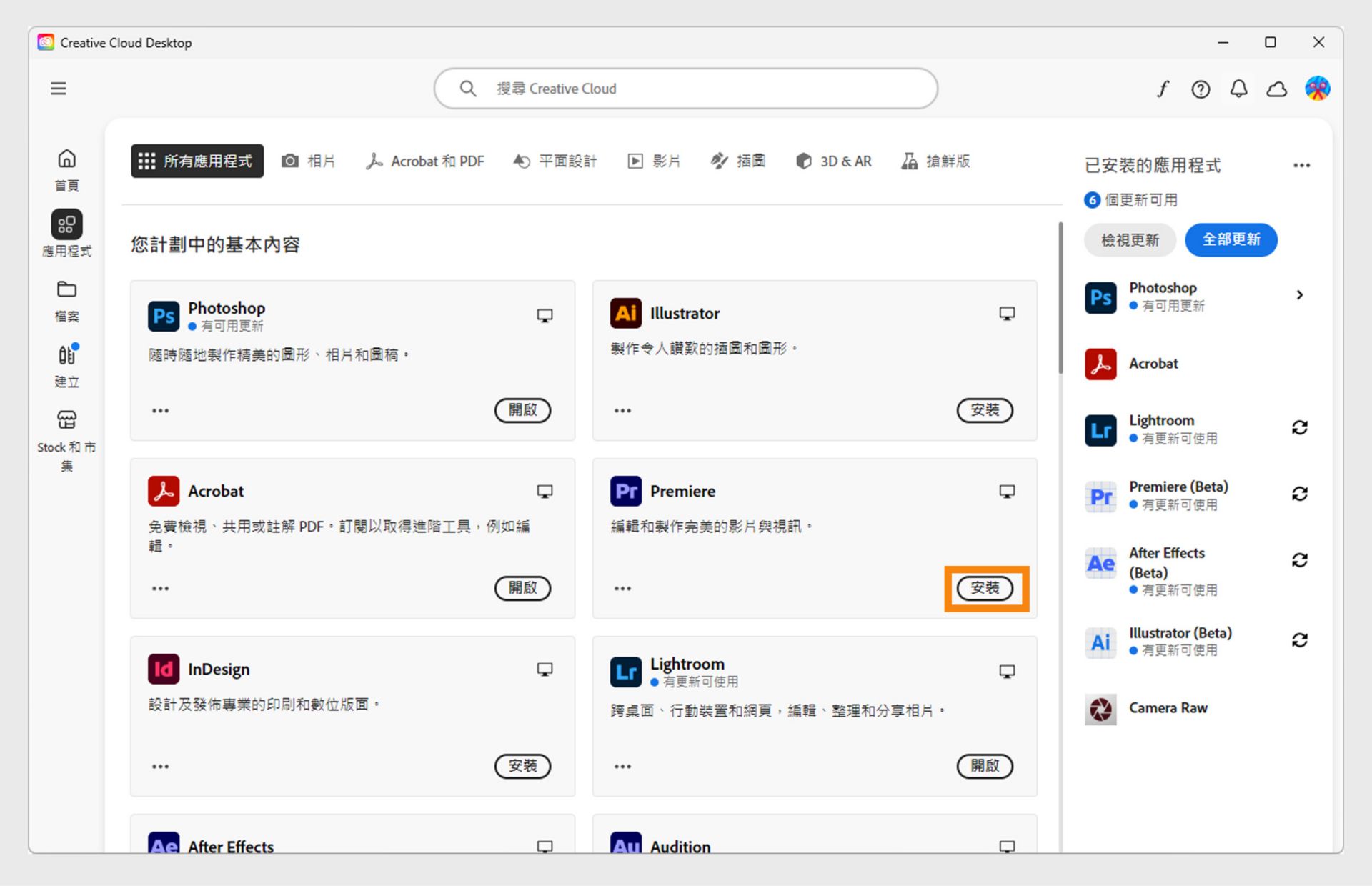Click Camera Raw icon in installed list
Screen dimensions: 1372x886
tap(1100, 710)
